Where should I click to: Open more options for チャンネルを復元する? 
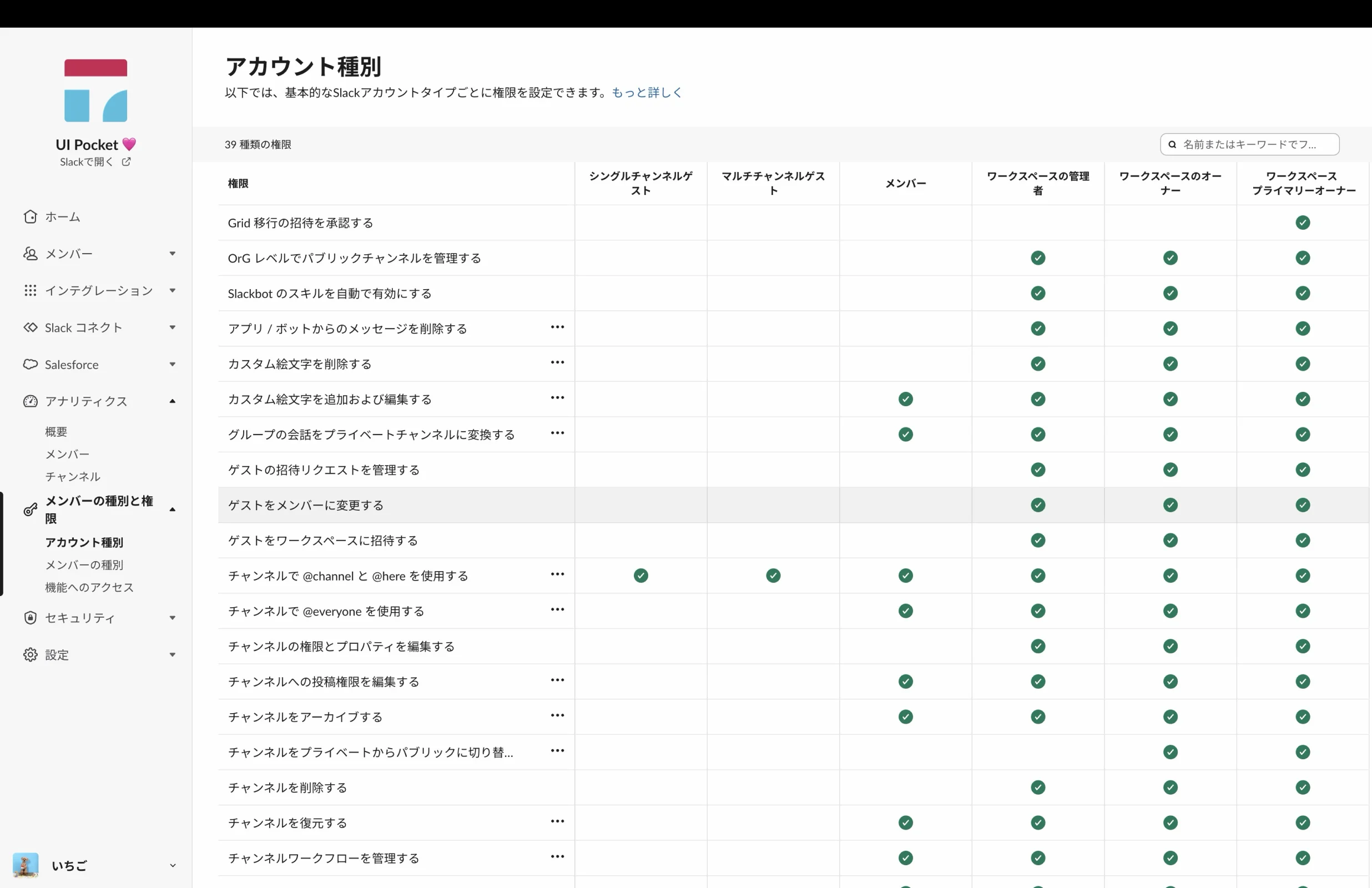click(557, 822)
